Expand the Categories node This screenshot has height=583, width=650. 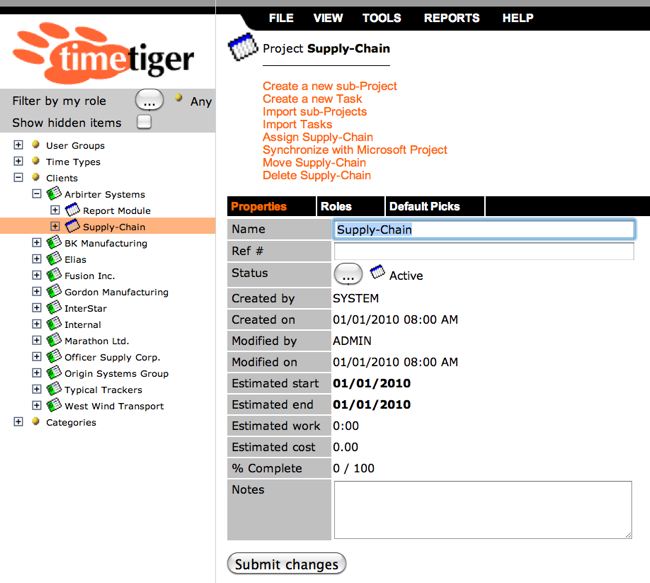point(18,422)
